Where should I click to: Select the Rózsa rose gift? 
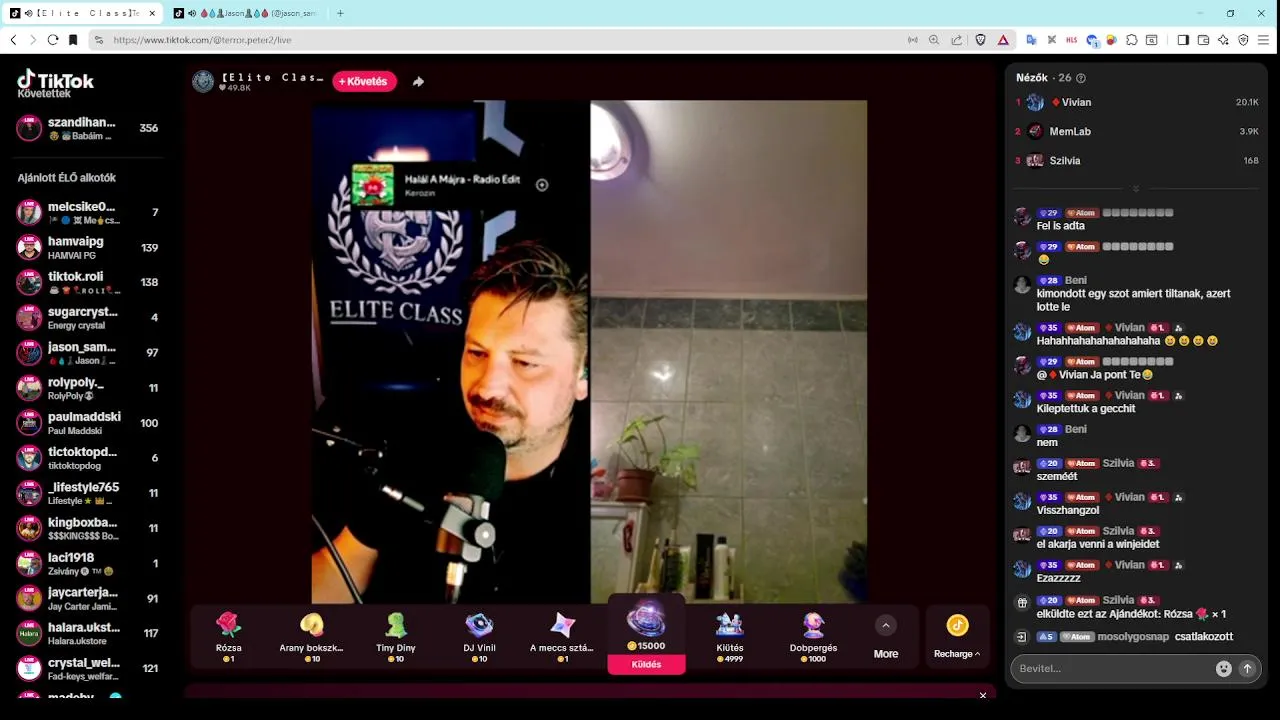(x=229, y=636)
